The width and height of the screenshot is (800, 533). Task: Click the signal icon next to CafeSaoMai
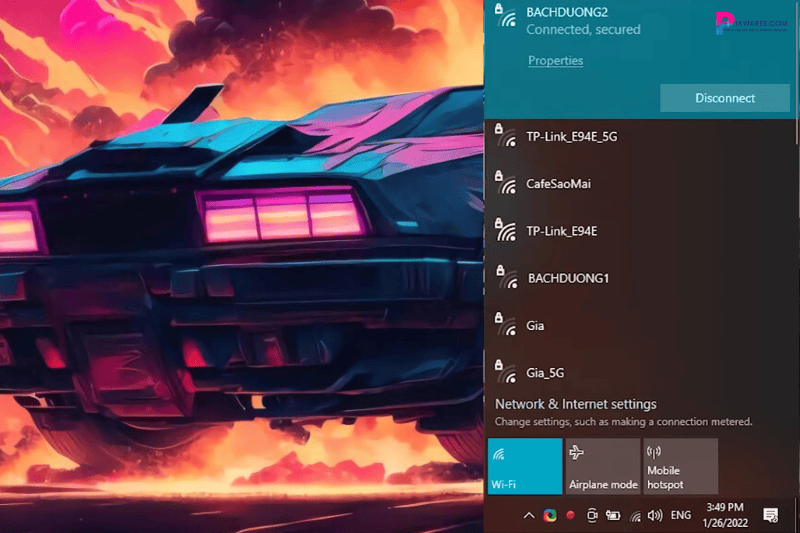click(x=505, y=184)
